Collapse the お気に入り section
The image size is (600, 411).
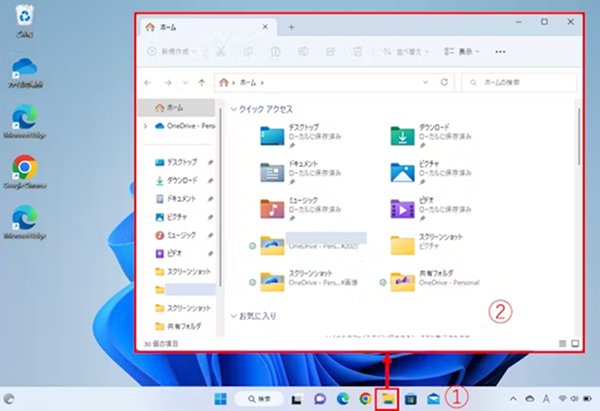pos(234,316)
